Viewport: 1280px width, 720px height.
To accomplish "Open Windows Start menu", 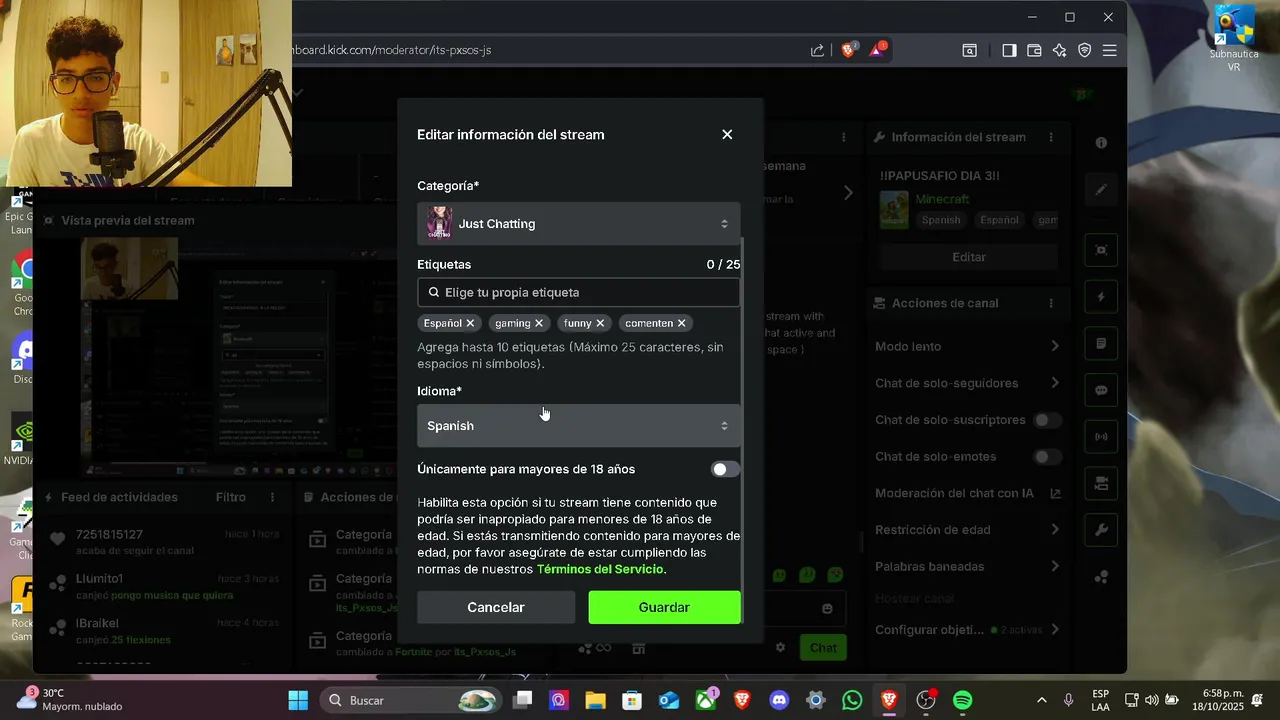I will [298, 700].
